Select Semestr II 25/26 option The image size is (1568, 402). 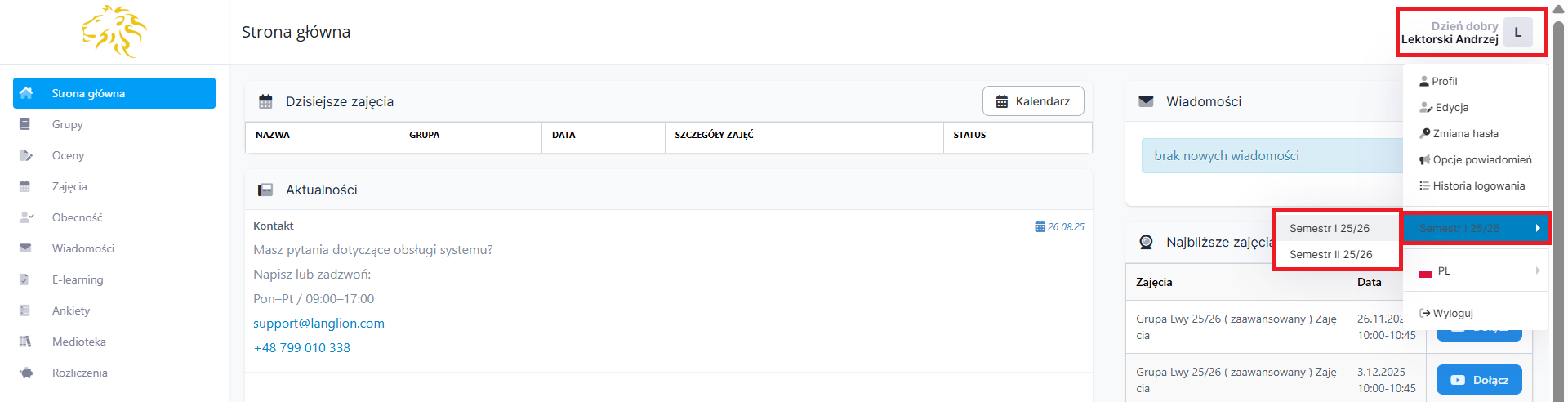[x=1331, y=254]
